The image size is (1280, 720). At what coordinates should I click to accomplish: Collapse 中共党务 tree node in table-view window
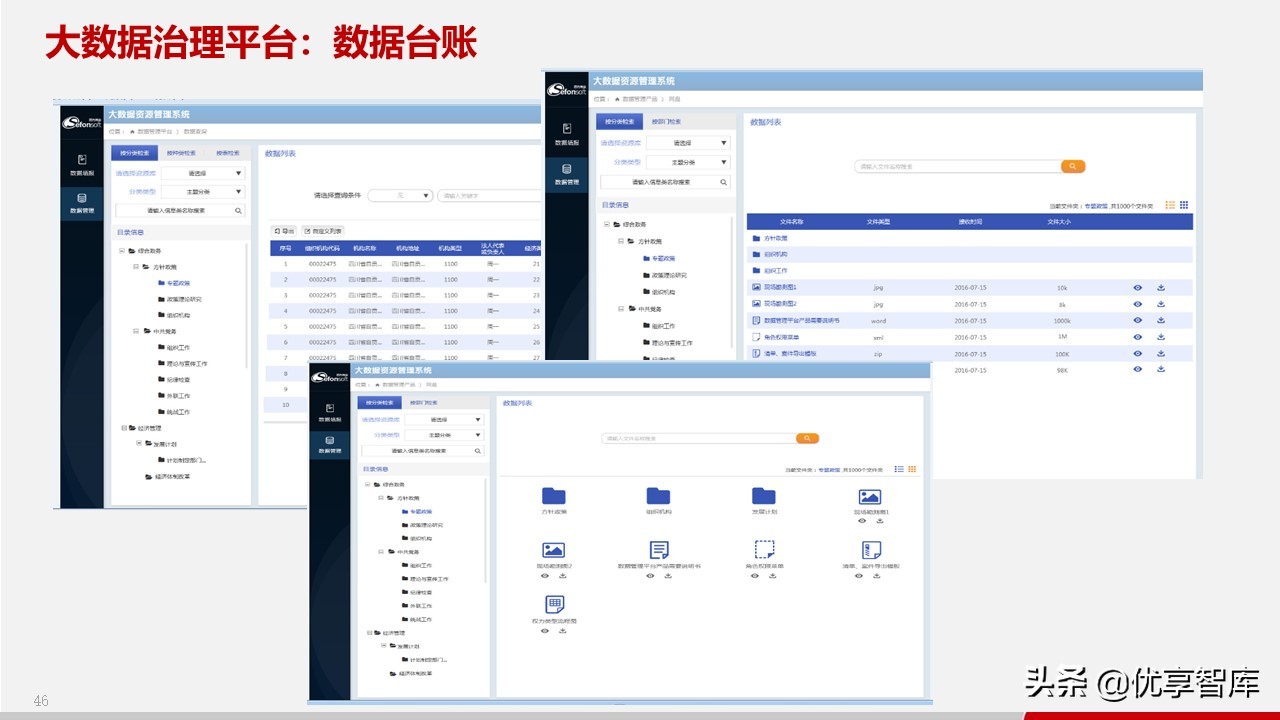pos(136,331)
